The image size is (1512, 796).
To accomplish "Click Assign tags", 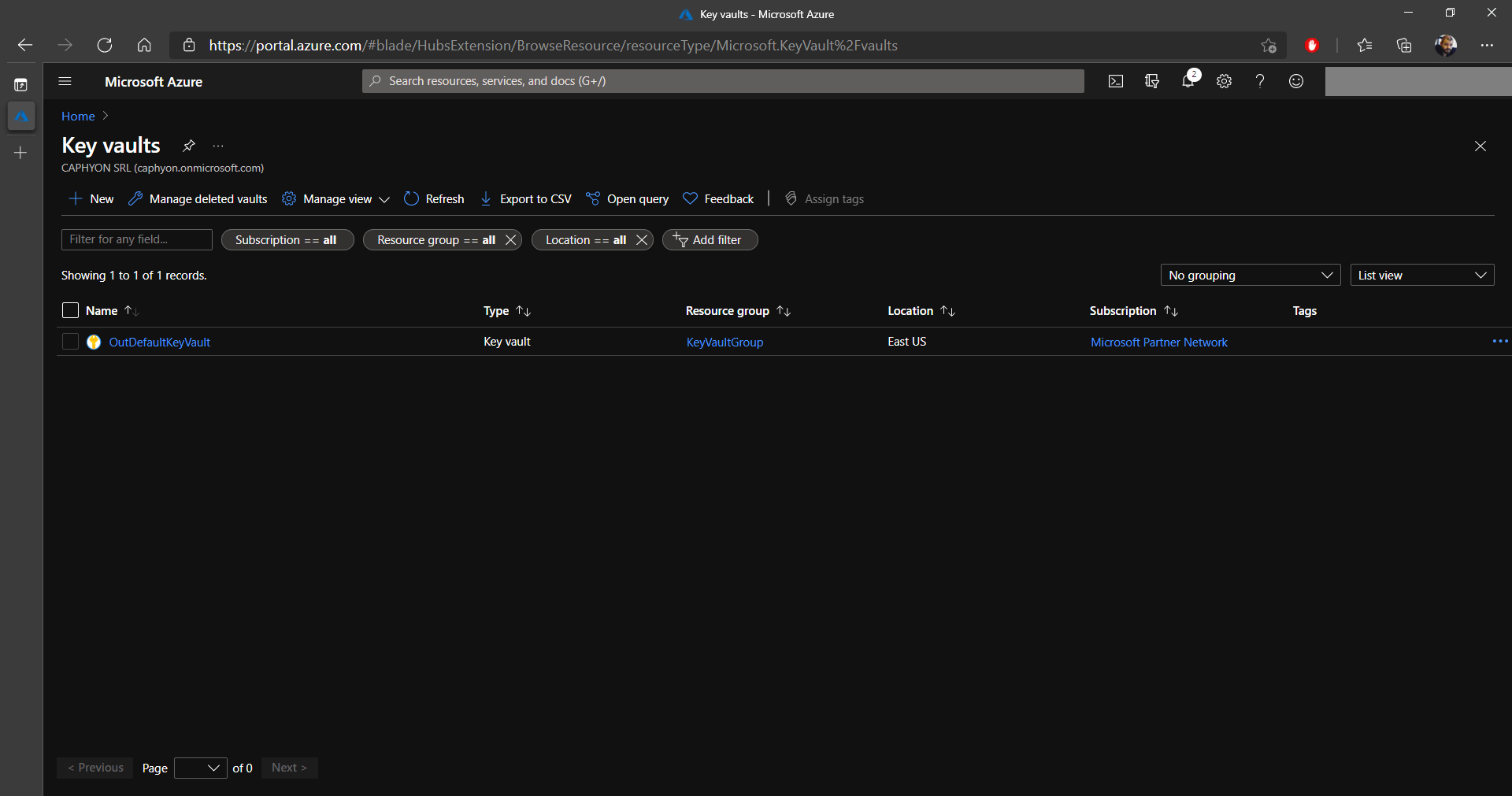I will pyautogui.click(x=825, y=199).
